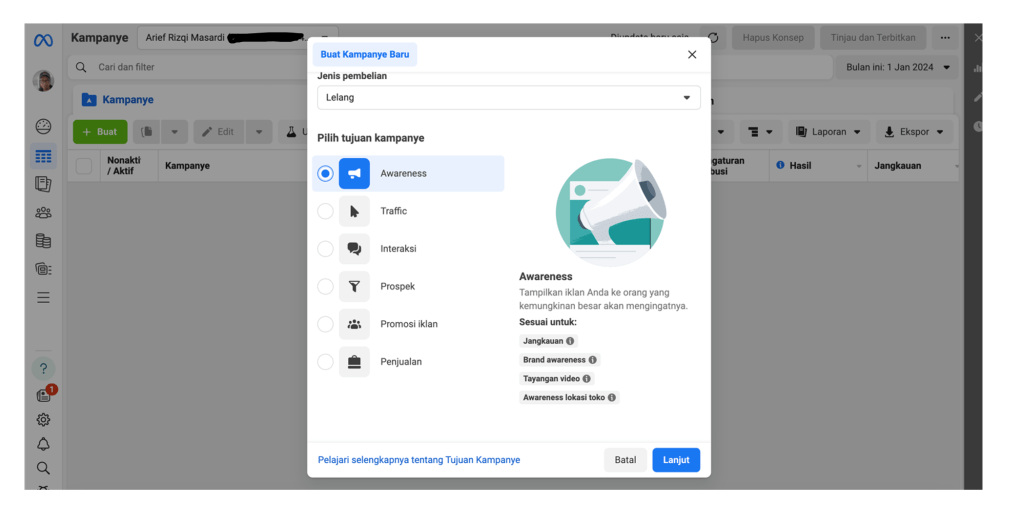
Task: Click the Promosi iklan people icon
Action: point(354,324)
